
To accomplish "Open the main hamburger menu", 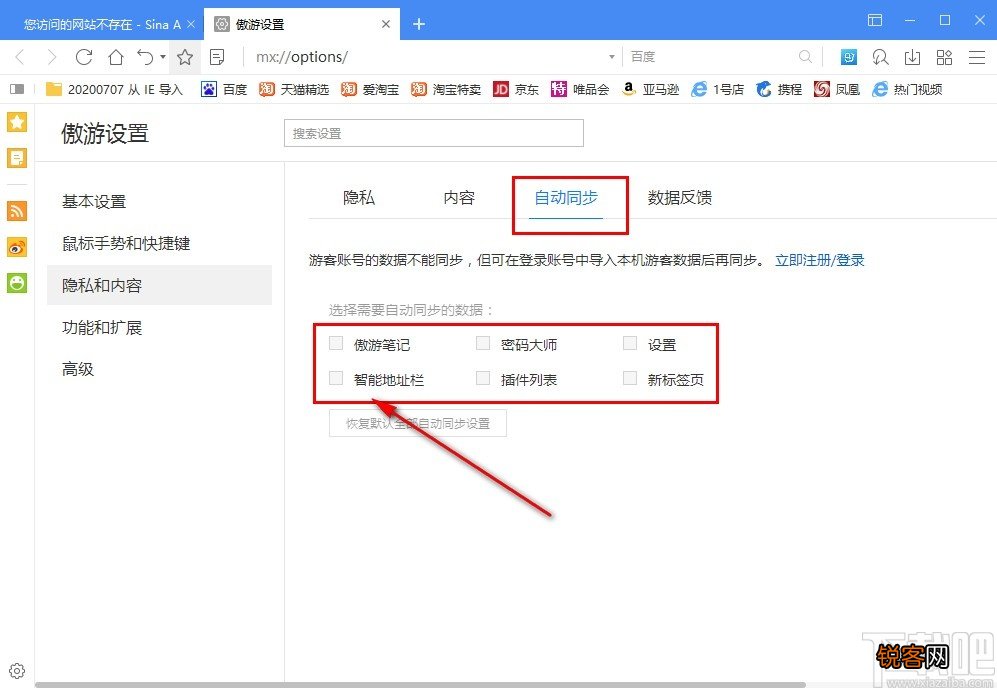I will coord(977,57).
